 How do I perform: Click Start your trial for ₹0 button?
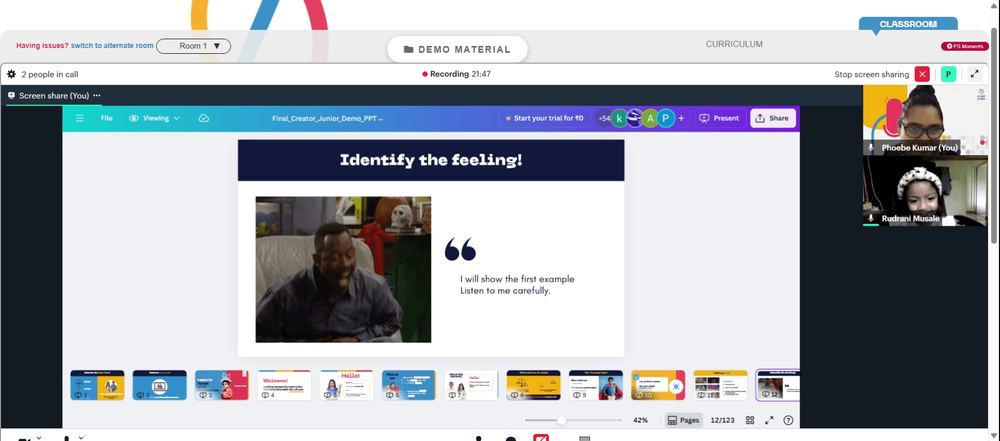point(544,118)
